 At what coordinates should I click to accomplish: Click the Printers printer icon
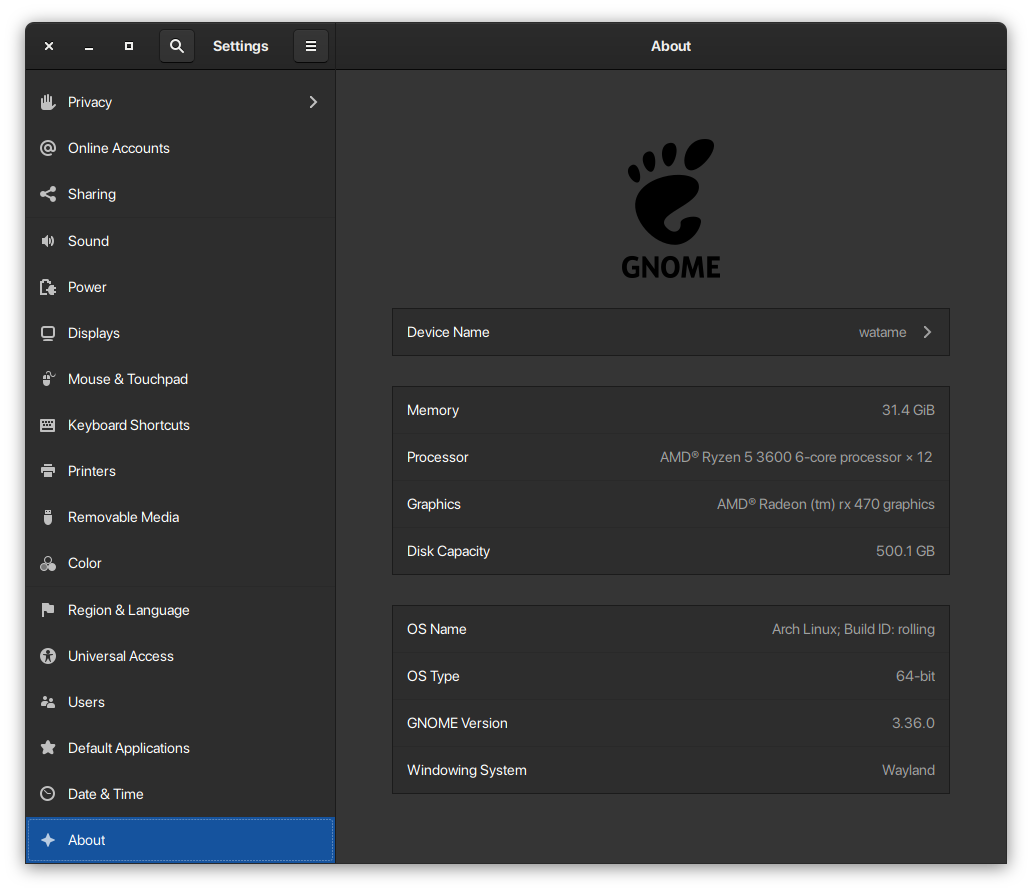pyautogui.click(x=48, y=471)
